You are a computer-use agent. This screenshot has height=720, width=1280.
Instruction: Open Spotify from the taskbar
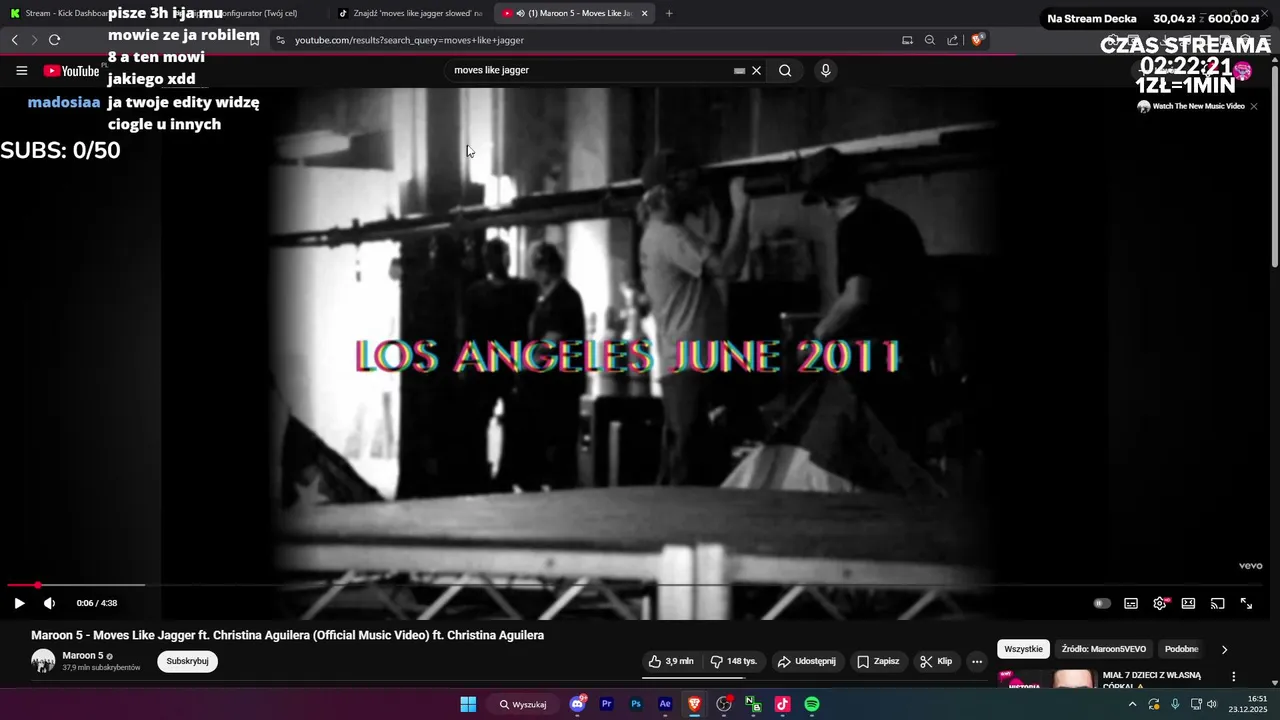tap(812, 704)
